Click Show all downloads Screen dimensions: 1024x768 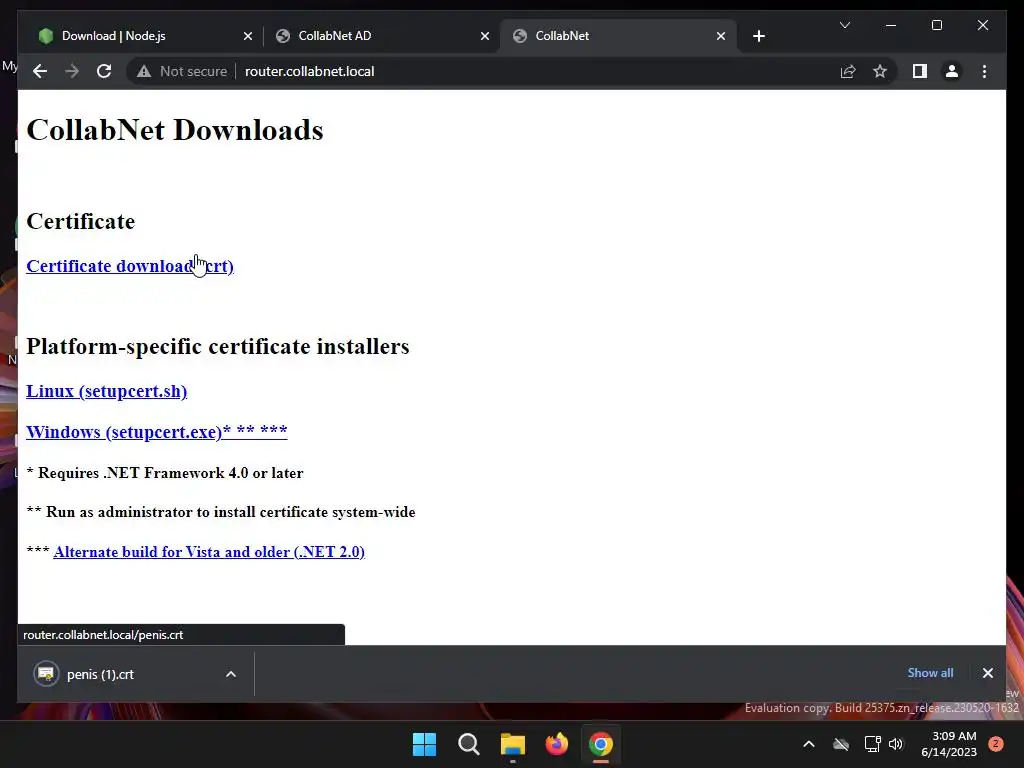930,673
